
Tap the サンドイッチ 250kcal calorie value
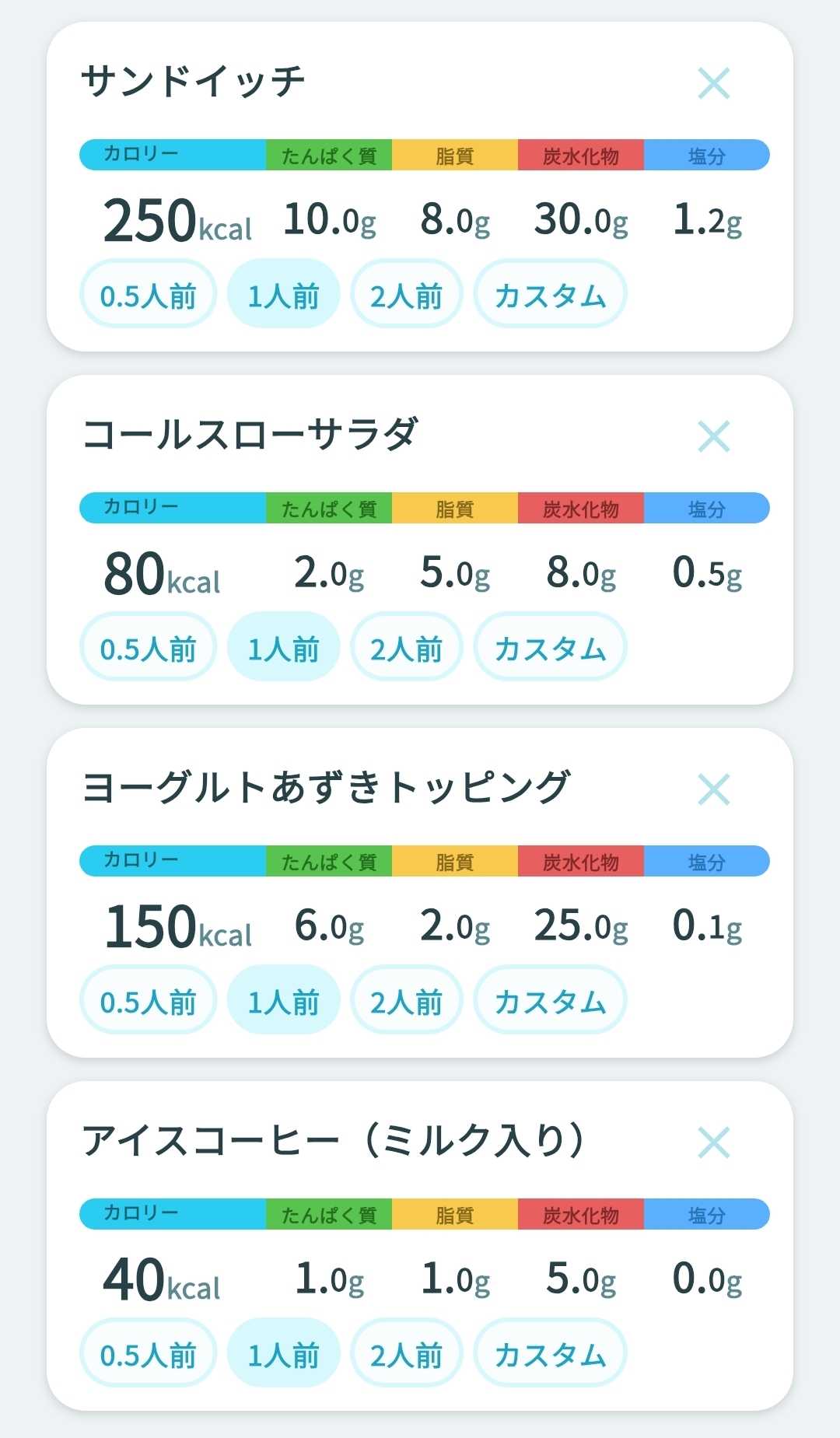[177, 220]
